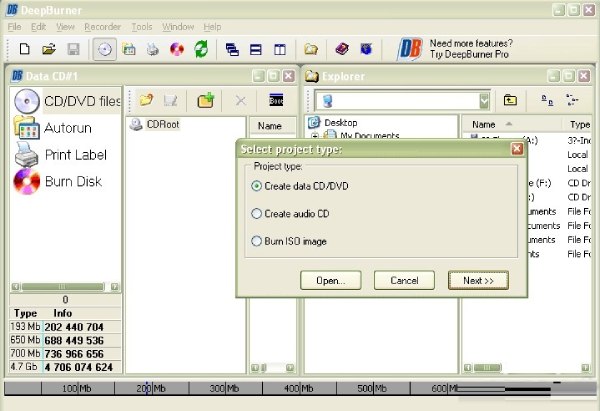Click the 650 Mb row in size table

coord(65,340)
